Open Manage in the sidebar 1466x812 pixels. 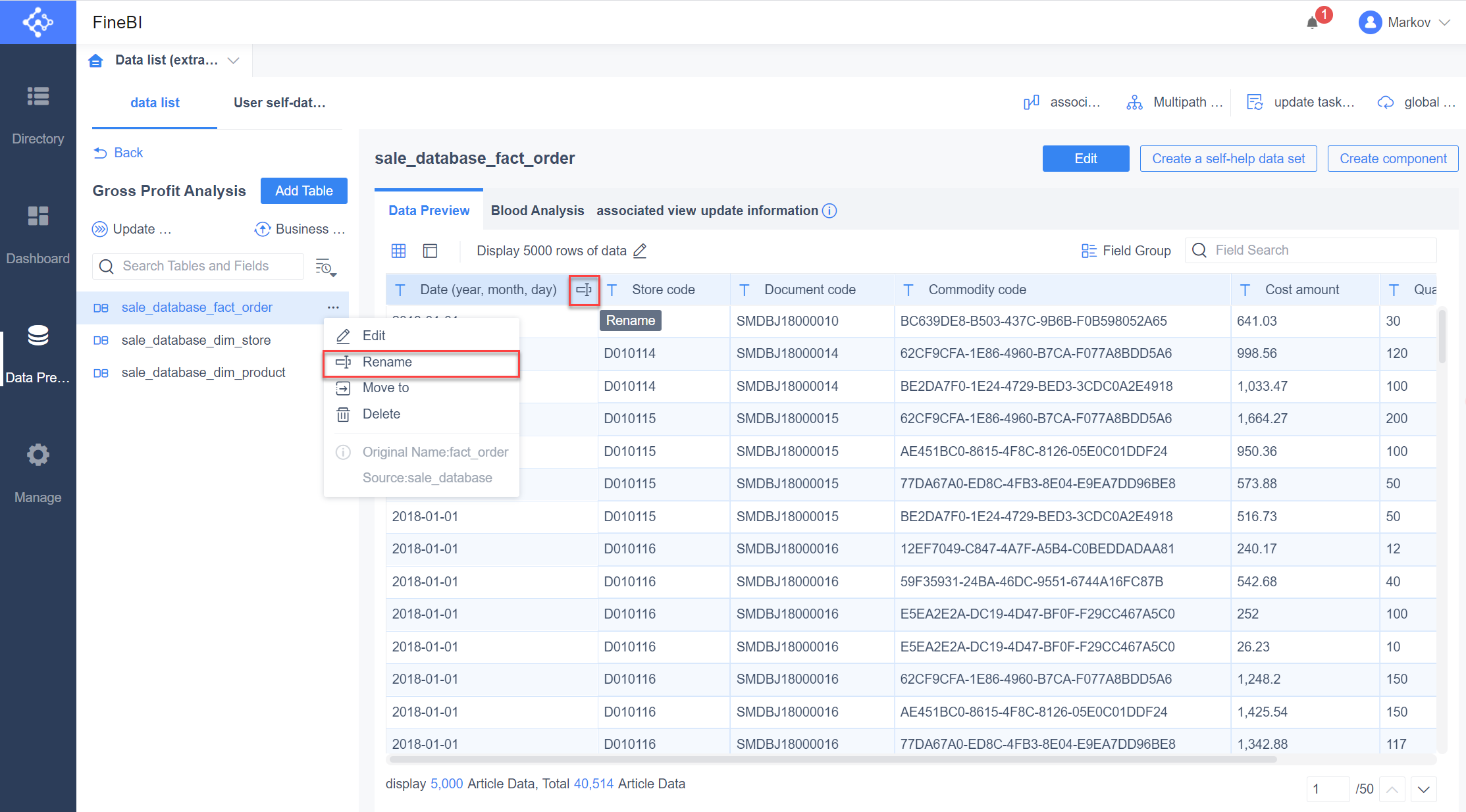click(x=38, y=472)
